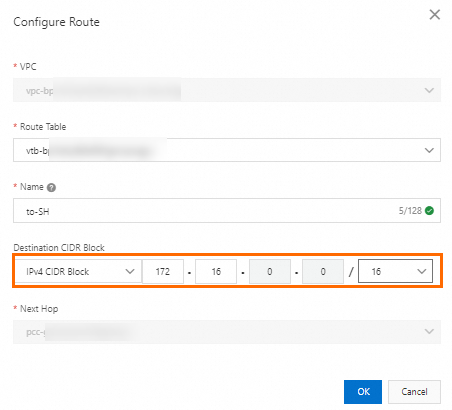452x410 pixels.
Task: Click the VPC label
Action: (x=28, y=66)
